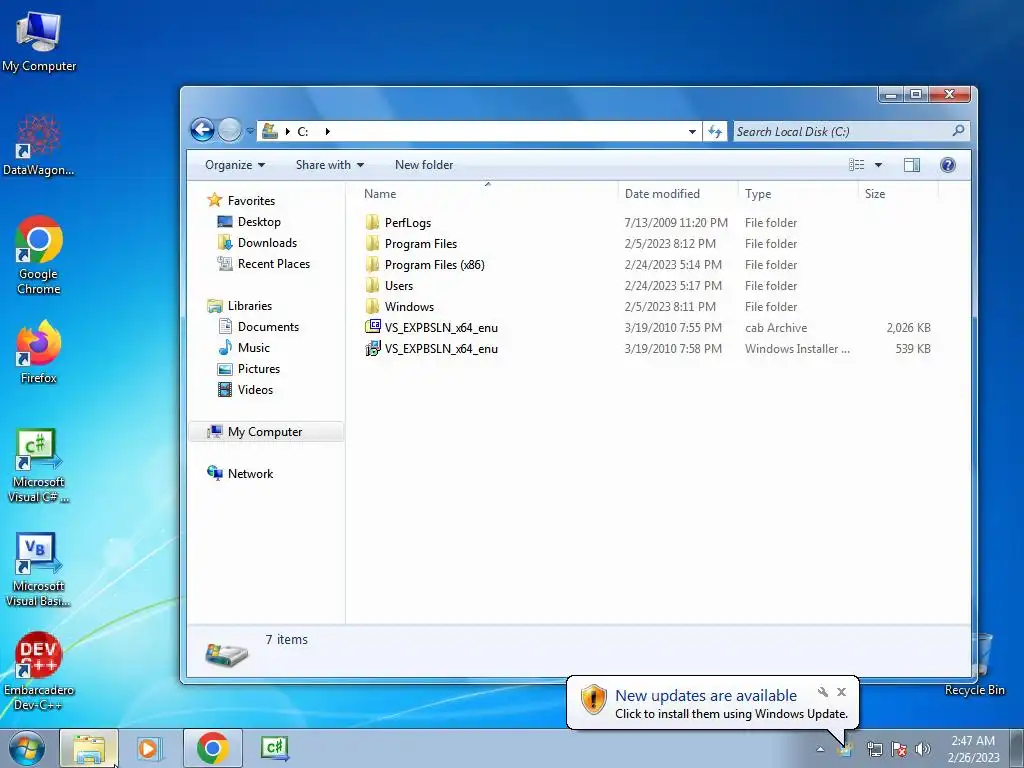This screenshot has width=1024, height=768.
Task: Open Microsoft Visual Basic desktop shortcut
Action: click(39, 569)
